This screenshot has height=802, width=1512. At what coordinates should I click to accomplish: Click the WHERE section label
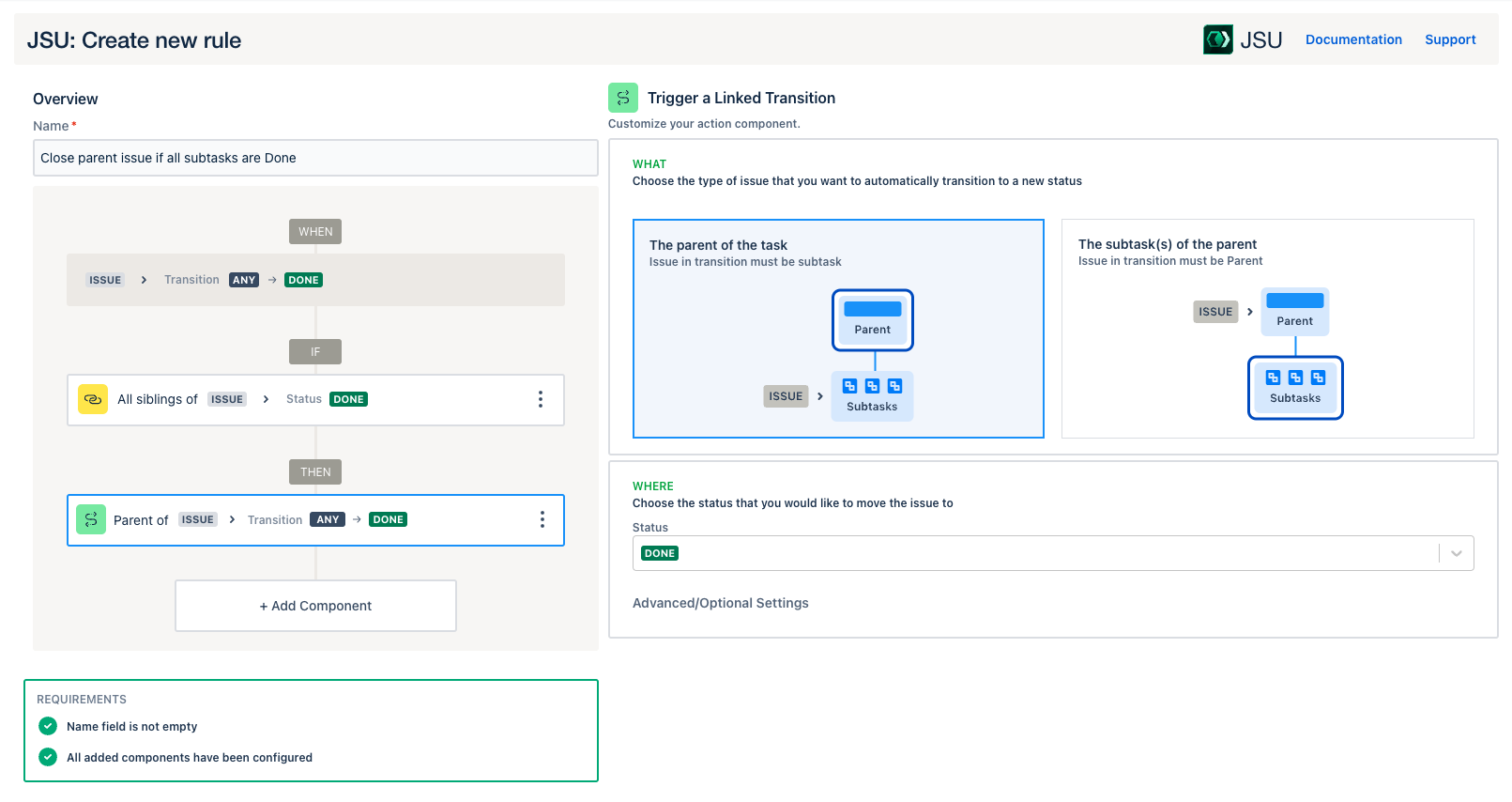(653, 486)
